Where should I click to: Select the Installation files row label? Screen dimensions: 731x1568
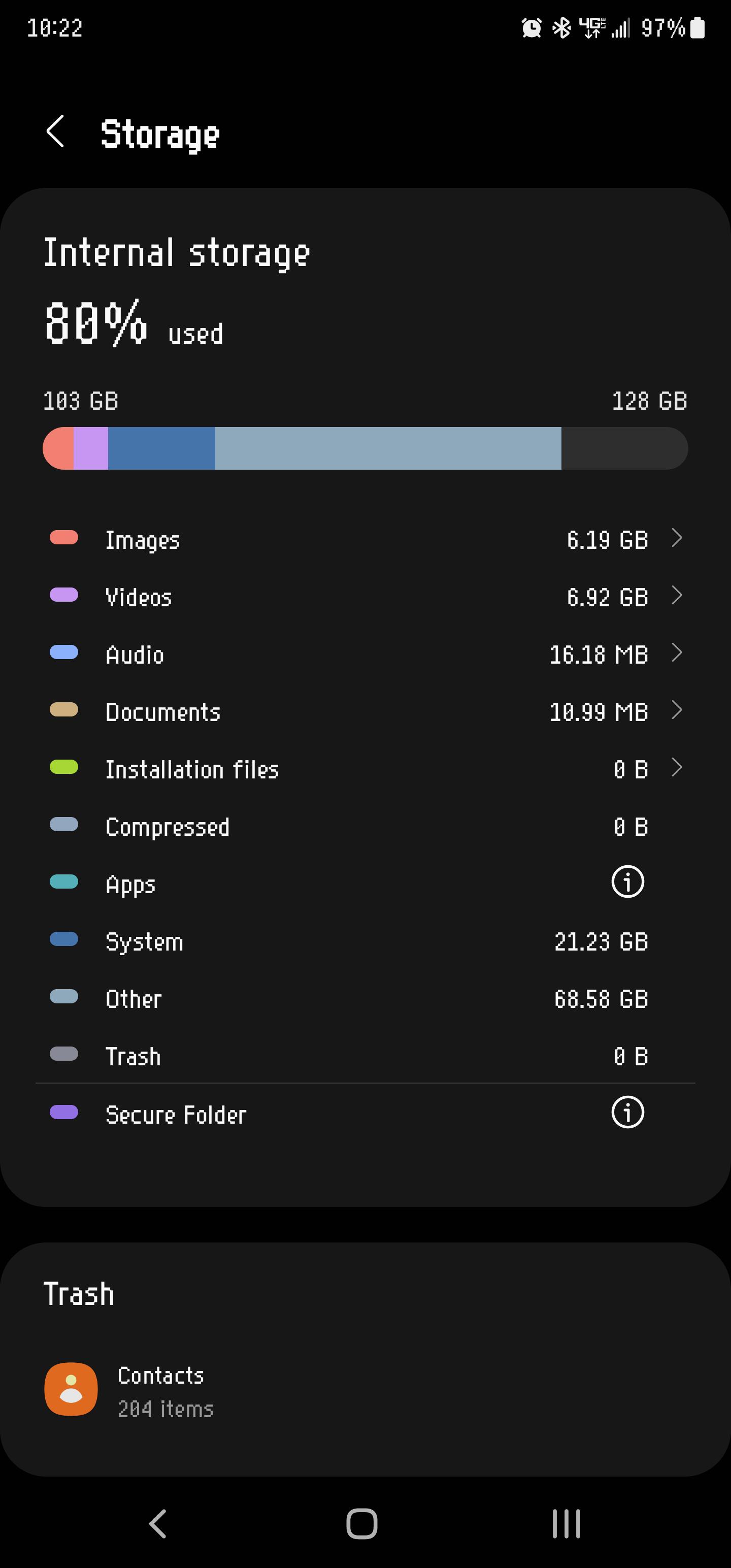point(192,769)
